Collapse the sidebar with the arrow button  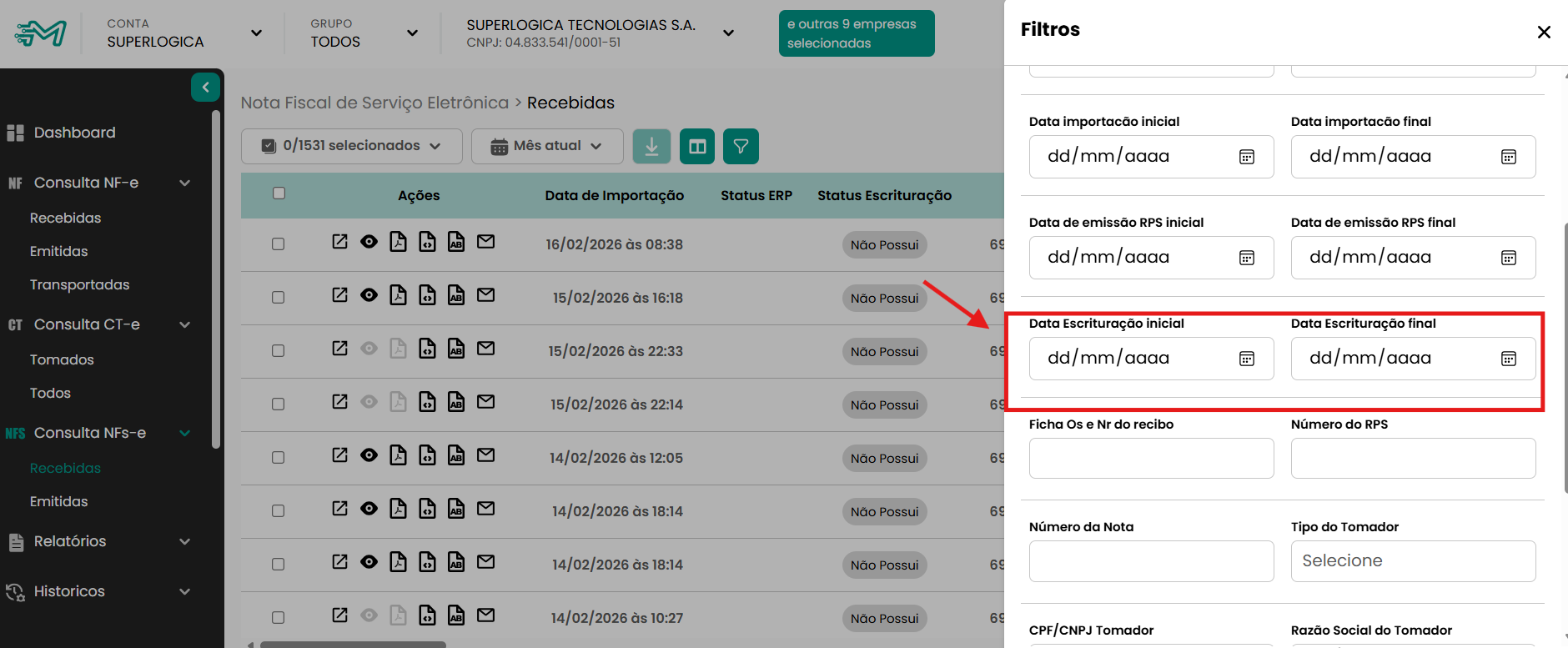click(x=205, y=87)
